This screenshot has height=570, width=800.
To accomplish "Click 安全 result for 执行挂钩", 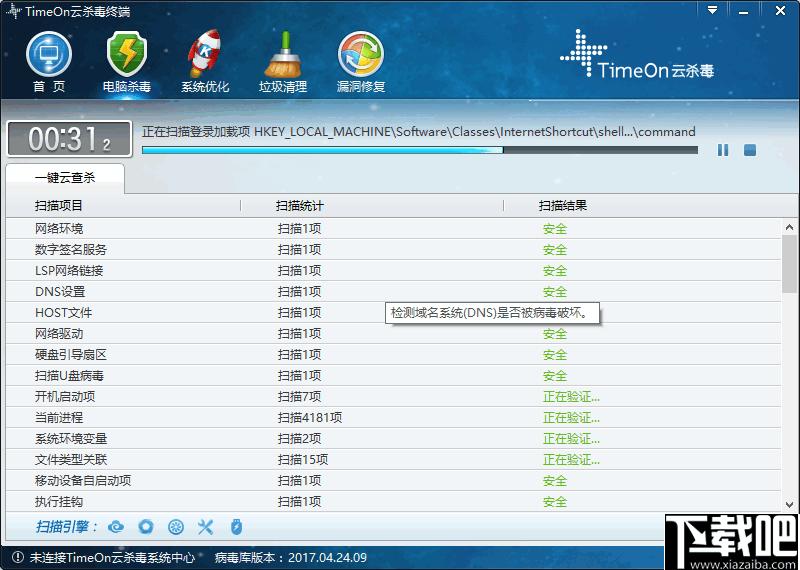I will click(x=555, y=502).
